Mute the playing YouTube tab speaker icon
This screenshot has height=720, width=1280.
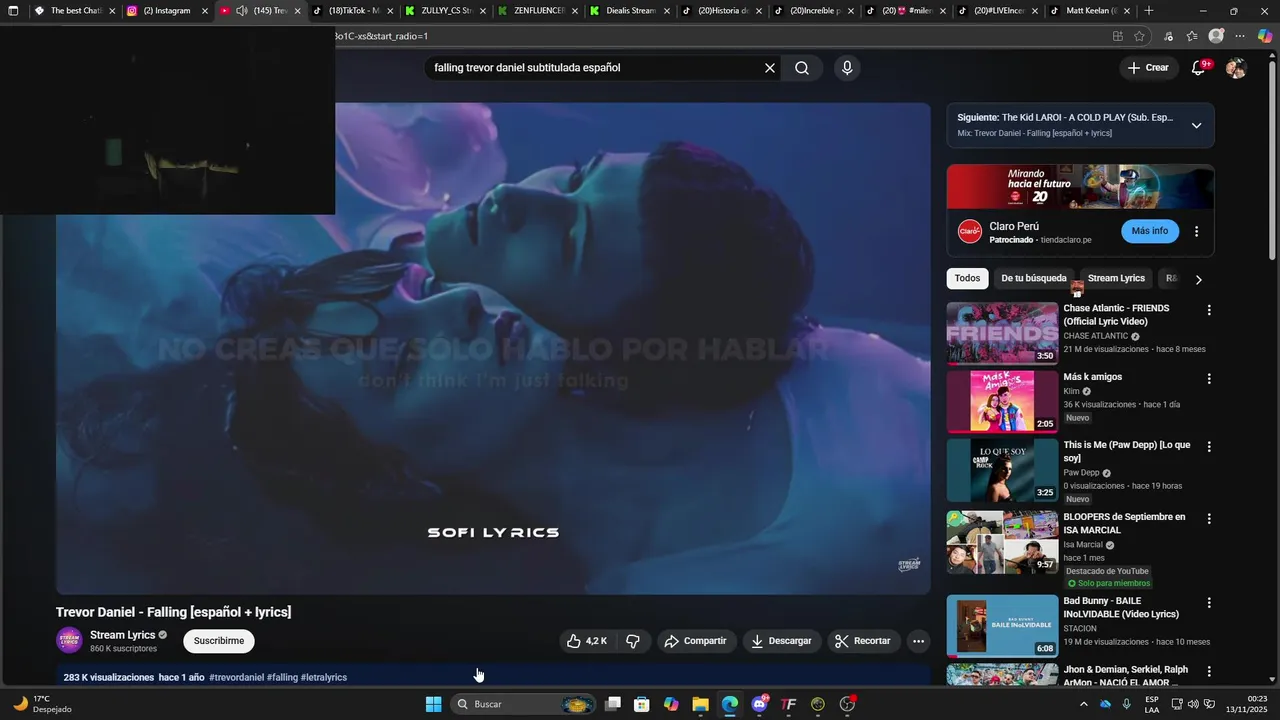[241, 11]
